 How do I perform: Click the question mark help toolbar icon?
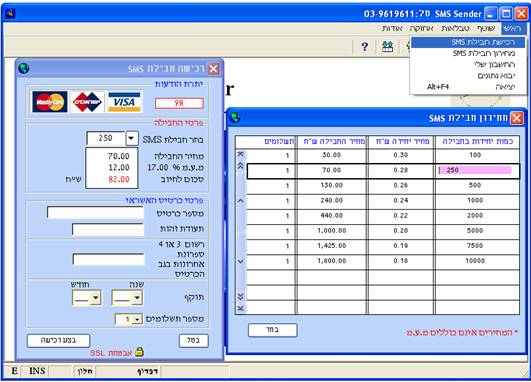[364, 46]
